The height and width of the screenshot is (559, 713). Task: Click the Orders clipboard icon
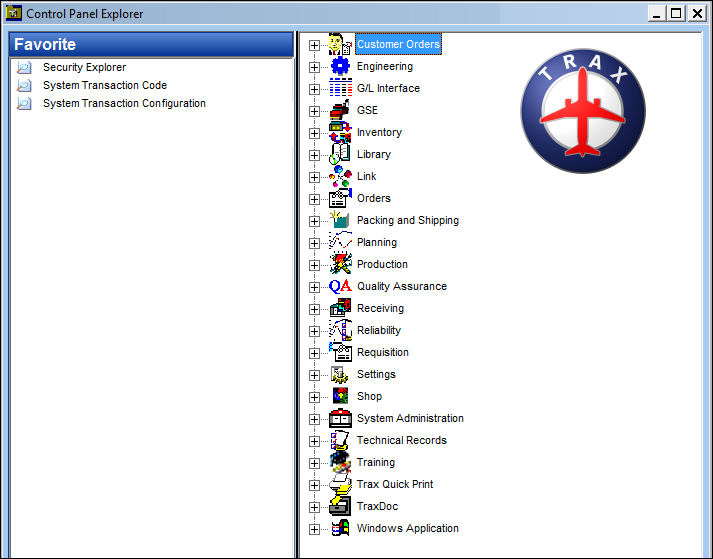(340, 198)
